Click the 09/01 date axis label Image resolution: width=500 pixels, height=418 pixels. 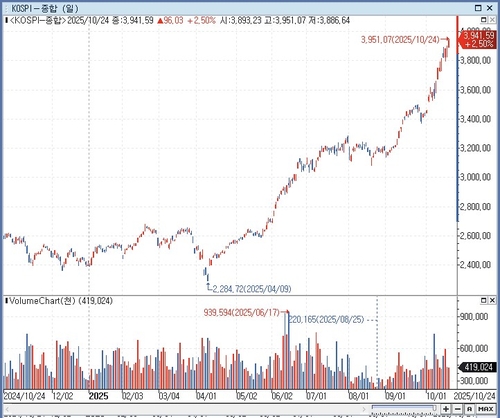point(395,396)
